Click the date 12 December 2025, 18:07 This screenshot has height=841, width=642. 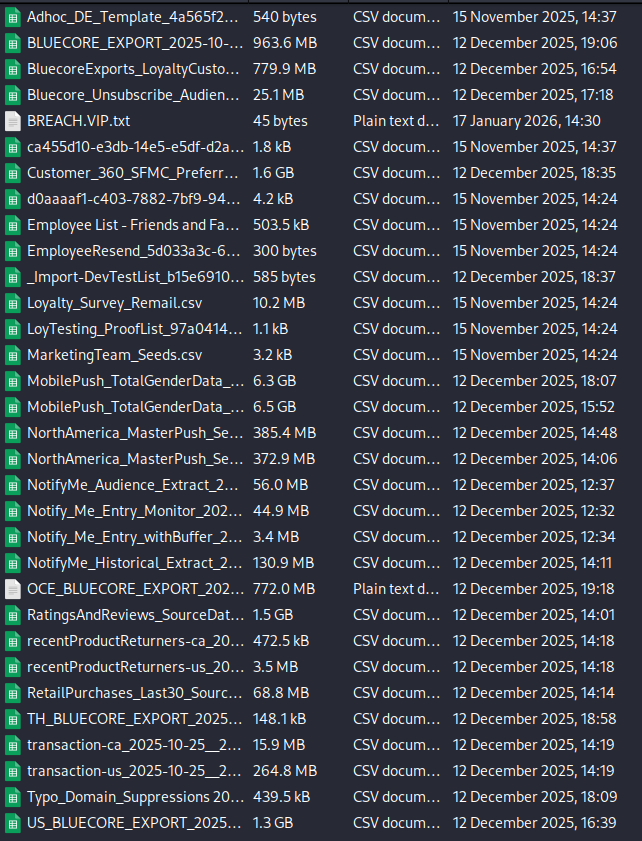(535, 381)
